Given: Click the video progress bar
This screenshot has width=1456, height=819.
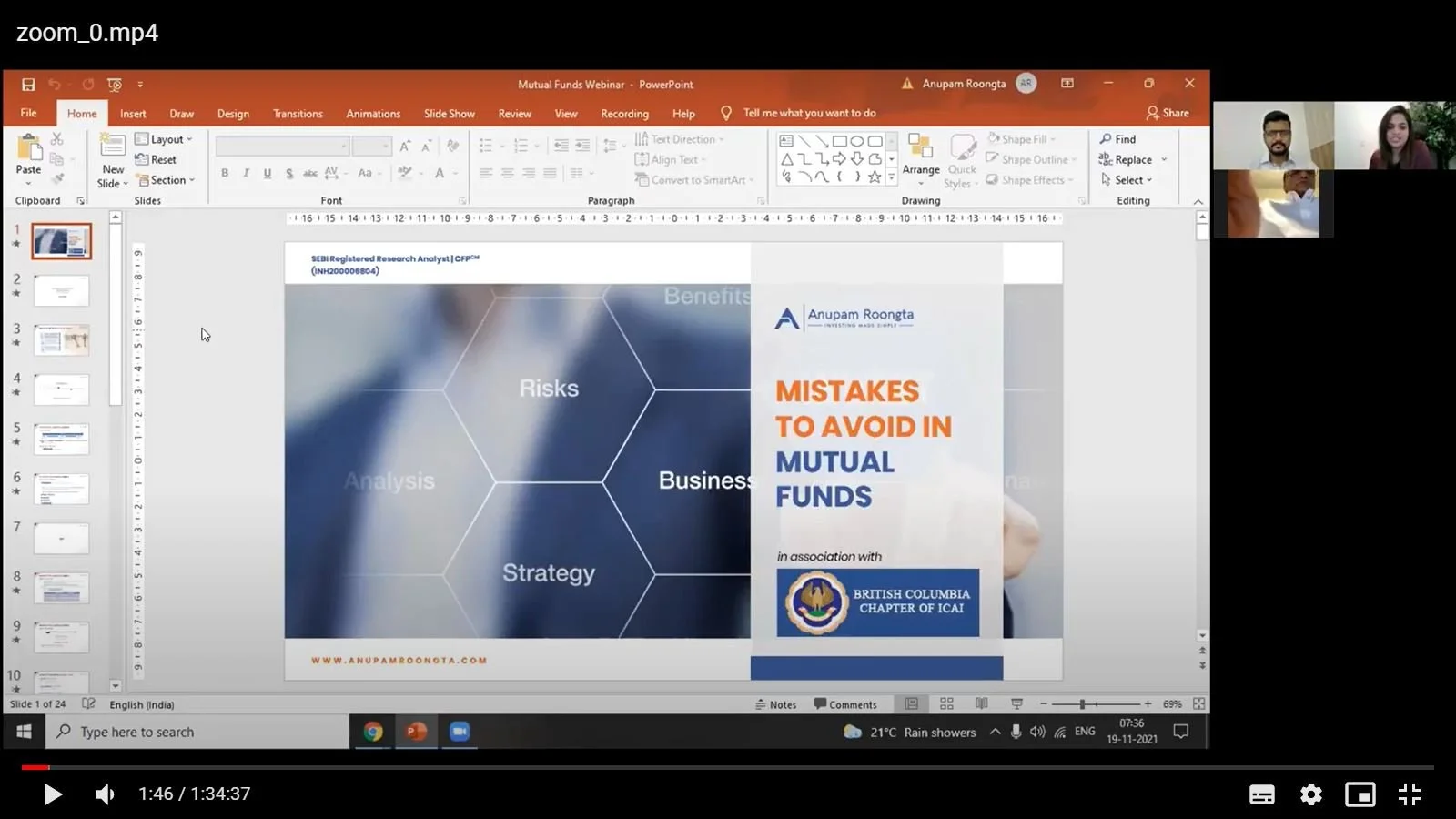Looking at the screenshot, I should click(x=728, y=767).
